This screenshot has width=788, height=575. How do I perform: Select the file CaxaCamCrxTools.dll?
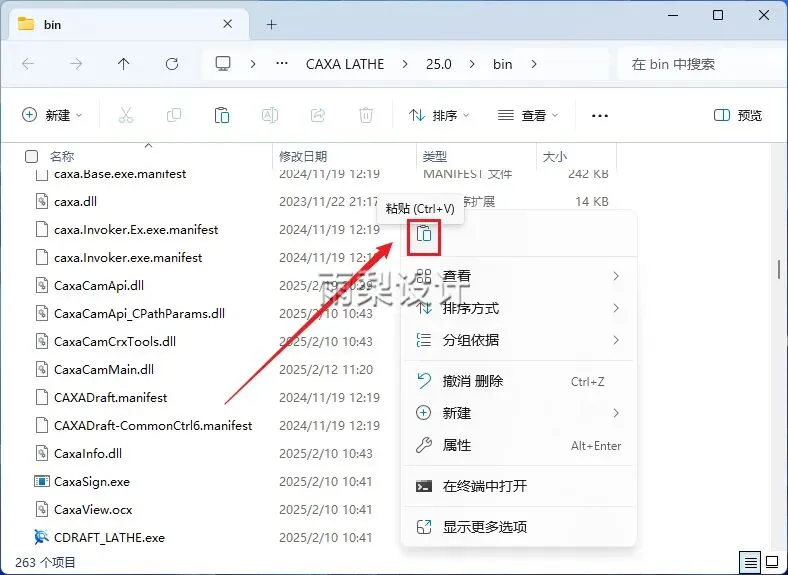(x=115, y=342)
